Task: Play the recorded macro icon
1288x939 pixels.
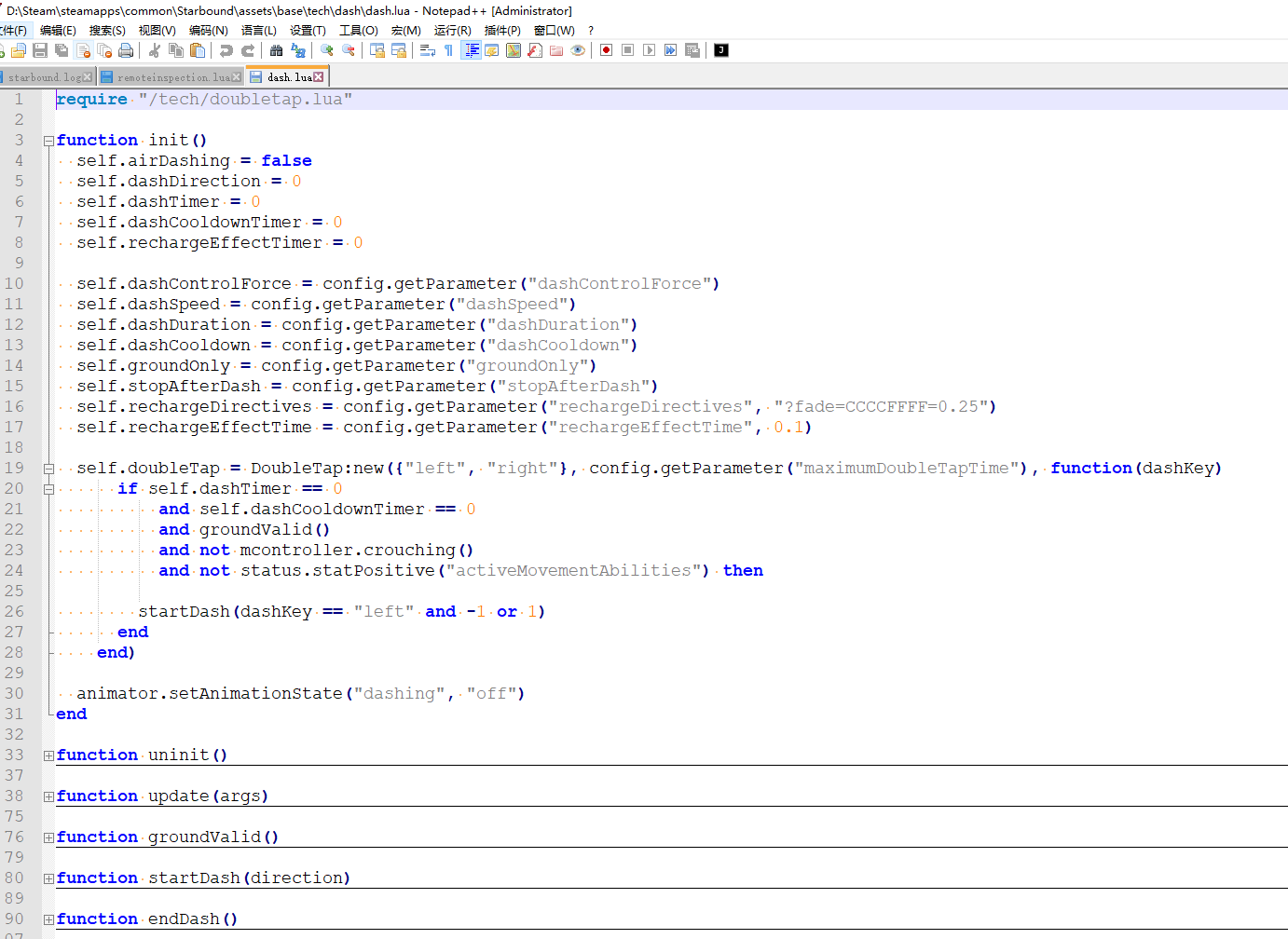Action: click(x=650, y=50)
